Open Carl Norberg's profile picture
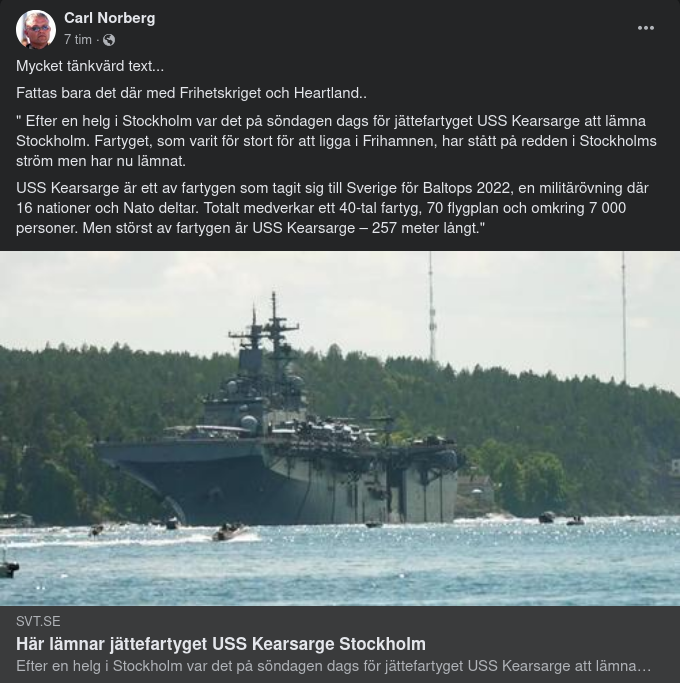The height and width of the screenshot is (683, 680). click(x=36, y=29)
